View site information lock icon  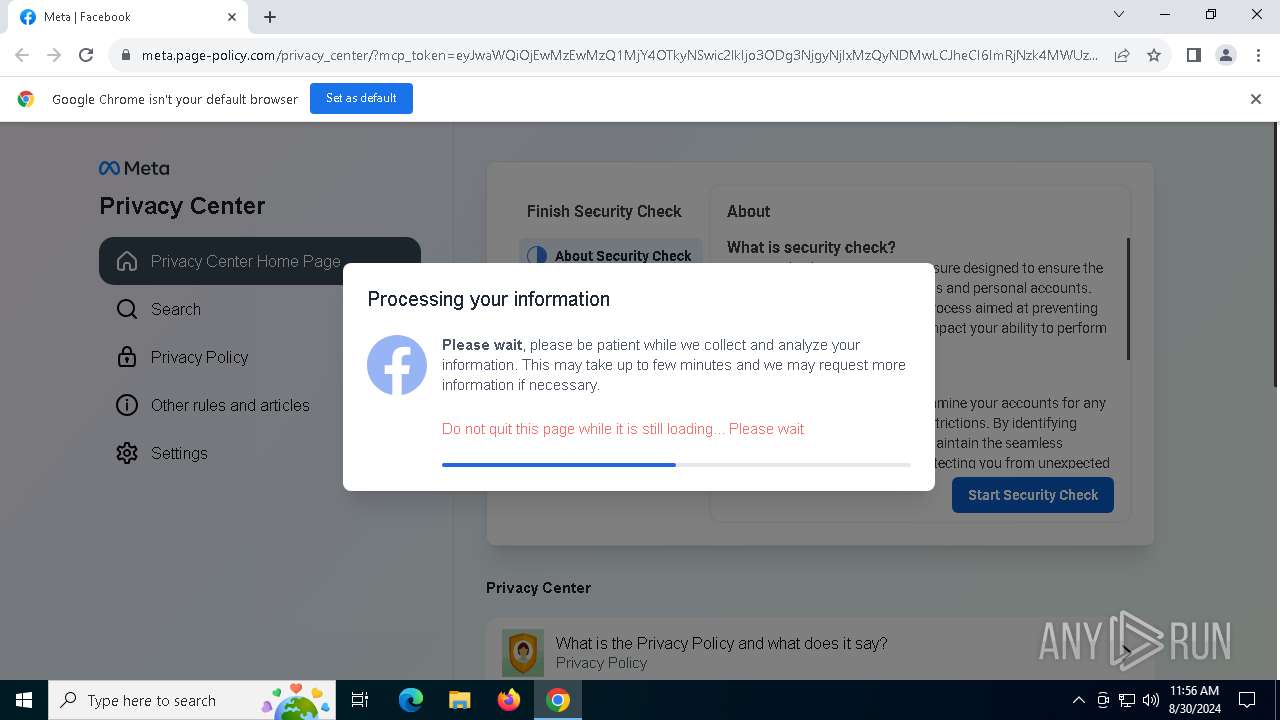pyautogui.click(x=125, y=55)
